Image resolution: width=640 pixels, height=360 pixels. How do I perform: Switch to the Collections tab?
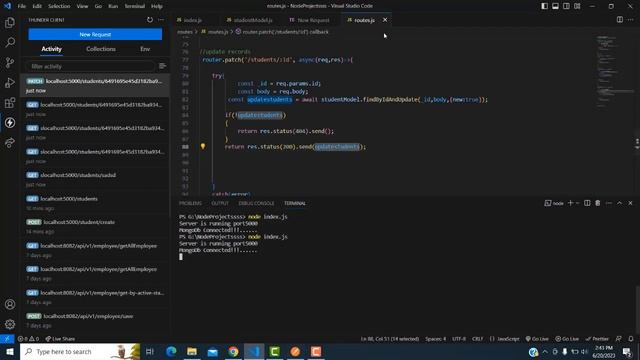click(x=101, y=49)
